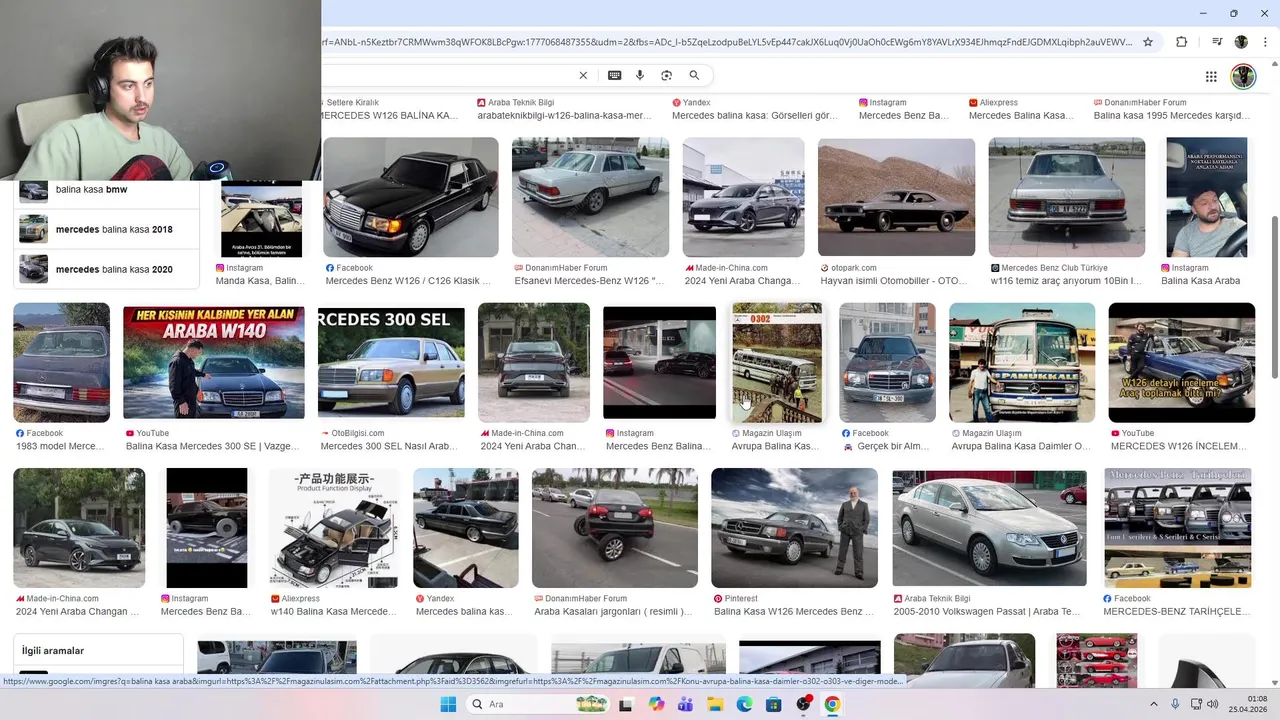
Task: Click 'Manda Kasa, Balin...' Instagram caption
Action: (260, 281)
